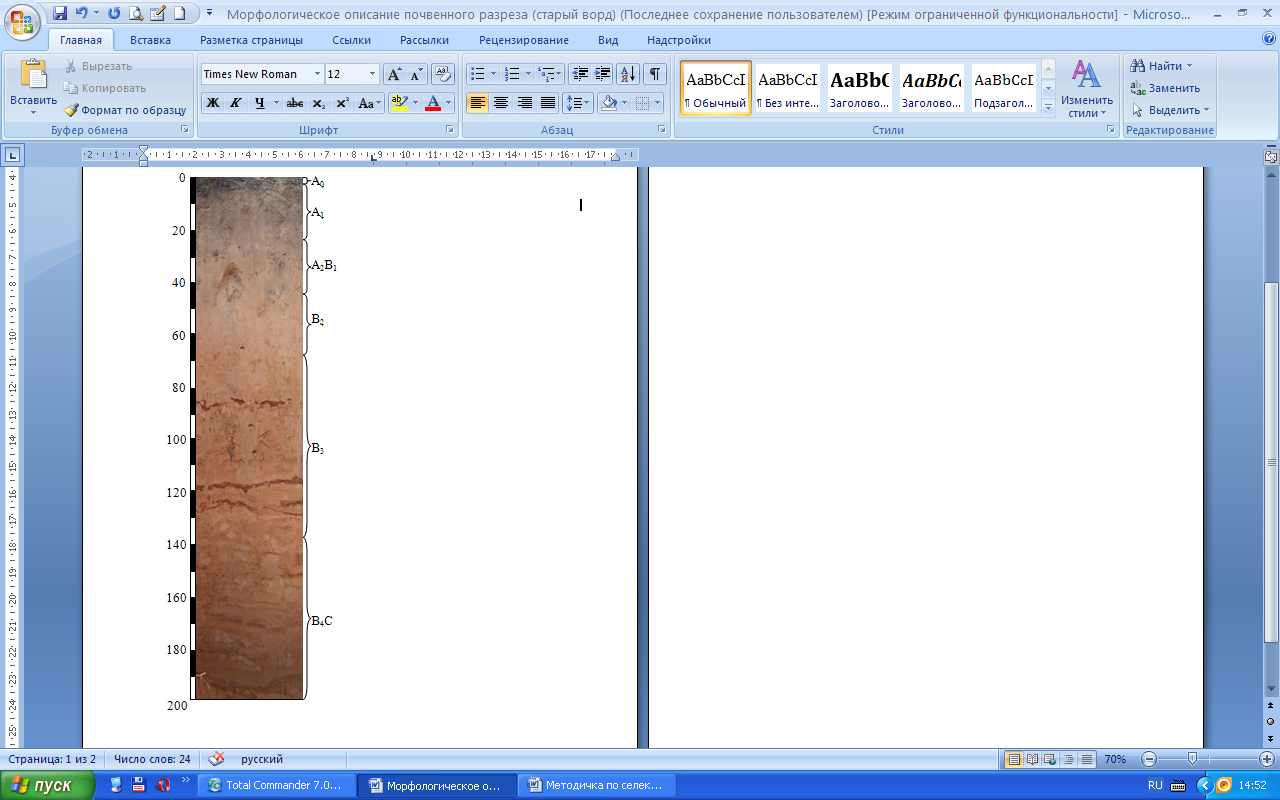Open the Clipboard group dialog launcher

pos(185,130)
